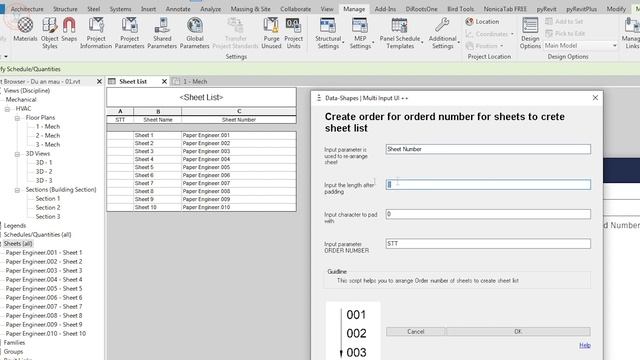The width and height of the screenshot is (640, 360).
Task: Collapse the 3D Views node
Action: (x=17, y=154)
